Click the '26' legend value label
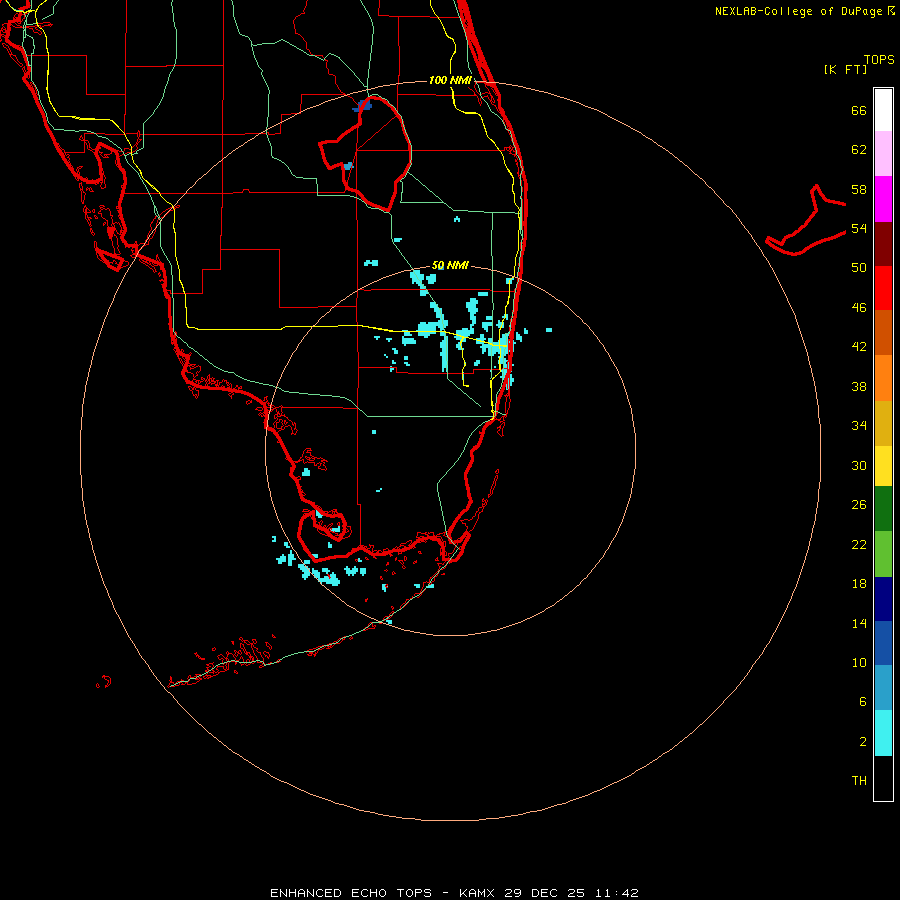 coord(859,505)
